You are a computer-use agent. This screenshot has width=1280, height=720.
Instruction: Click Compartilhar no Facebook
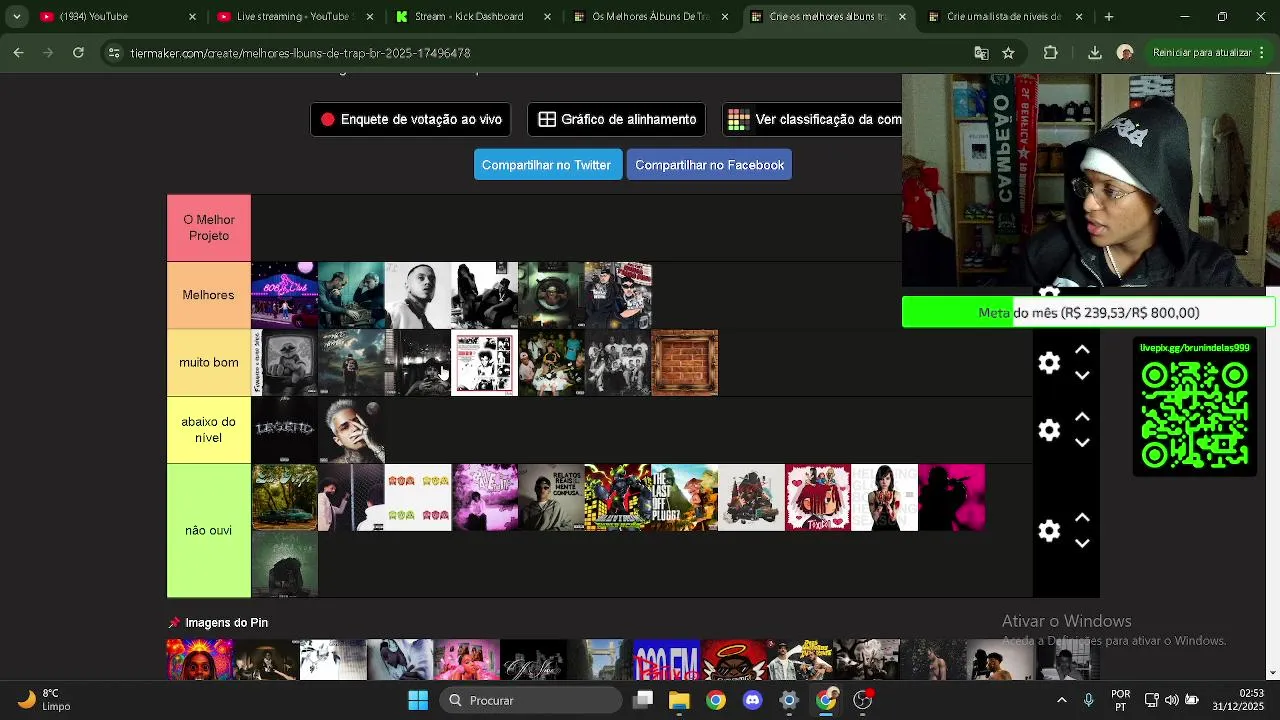(x=709, y=165)
